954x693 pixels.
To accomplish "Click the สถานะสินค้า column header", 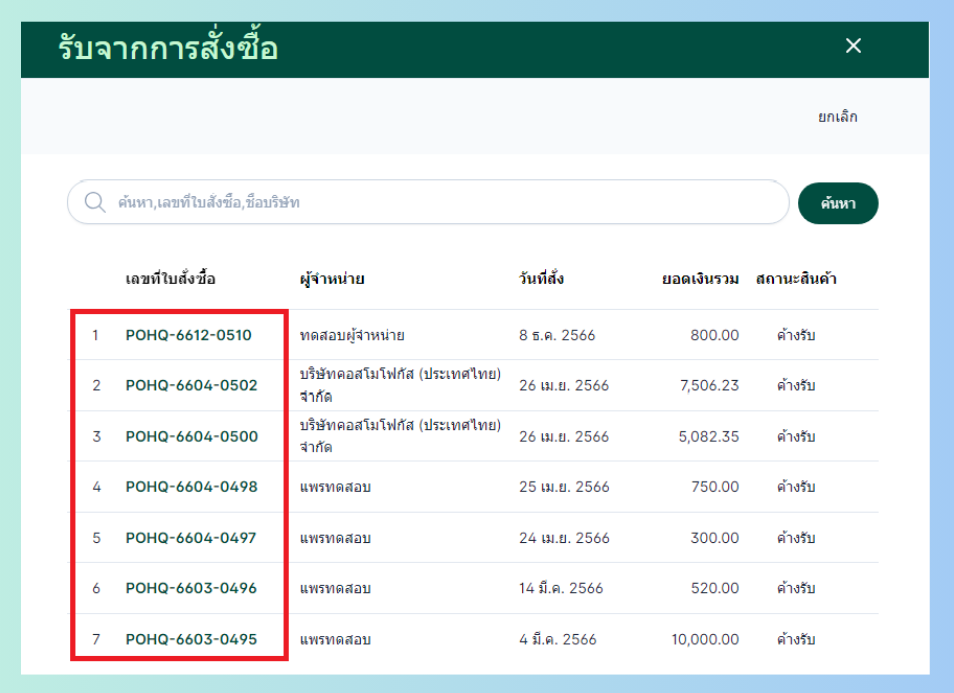I will (796, 279).
